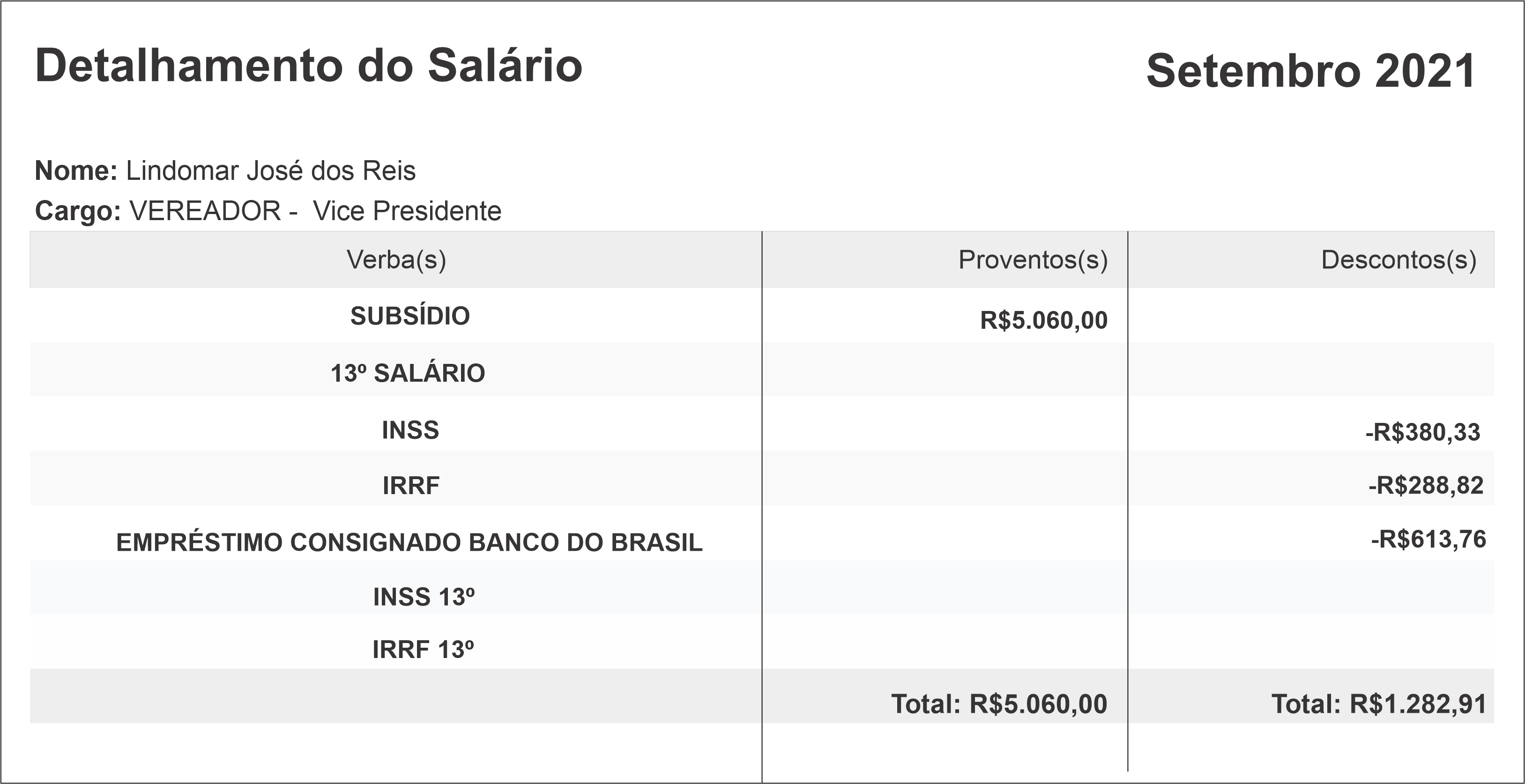Click the -R$613,76 loan discount
The height and width of the screenshot is (784, 1525).
coord(1428,539)
